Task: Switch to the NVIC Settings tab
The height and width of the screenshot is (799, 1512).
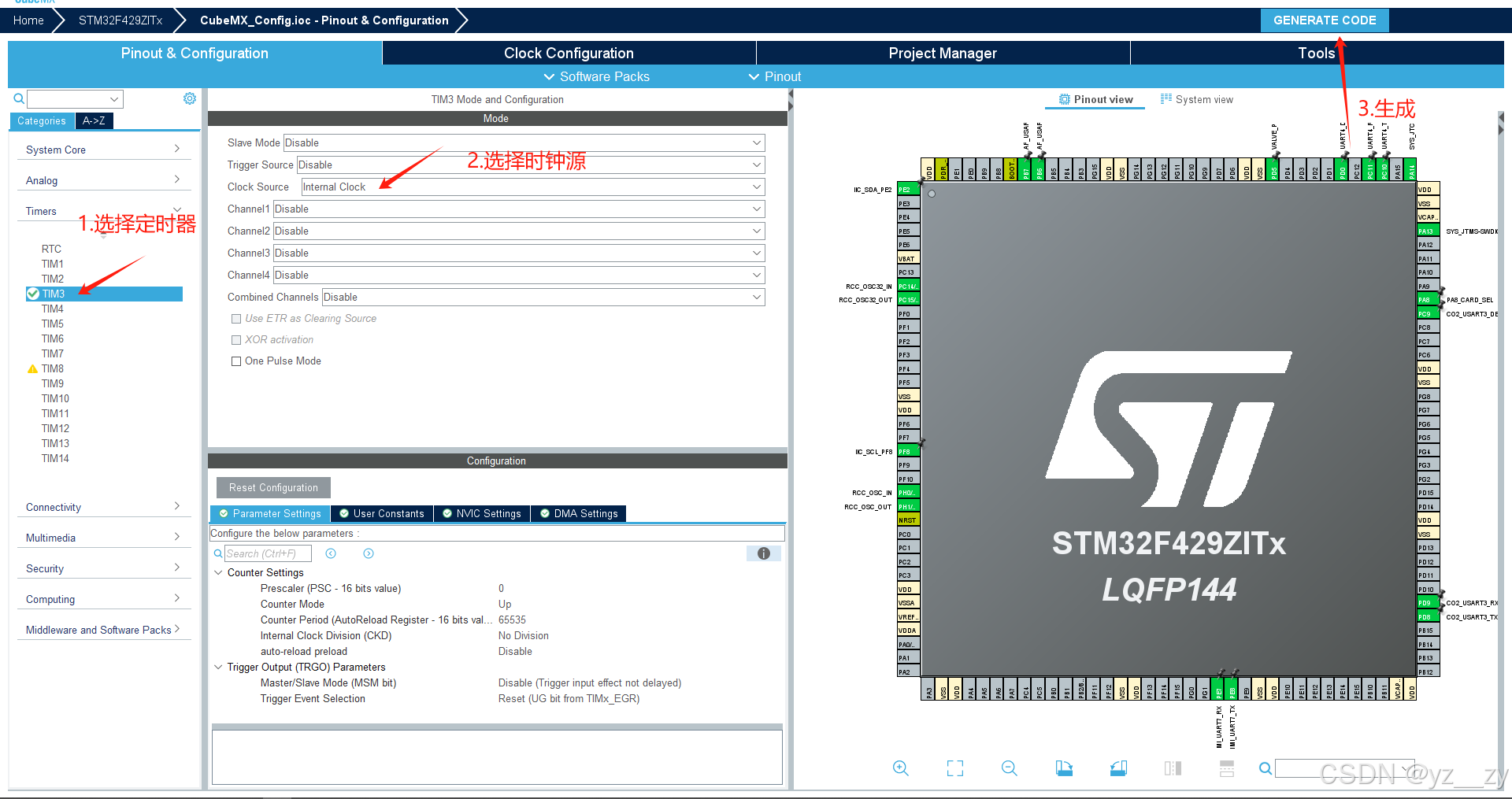Action: pos(481,513)
